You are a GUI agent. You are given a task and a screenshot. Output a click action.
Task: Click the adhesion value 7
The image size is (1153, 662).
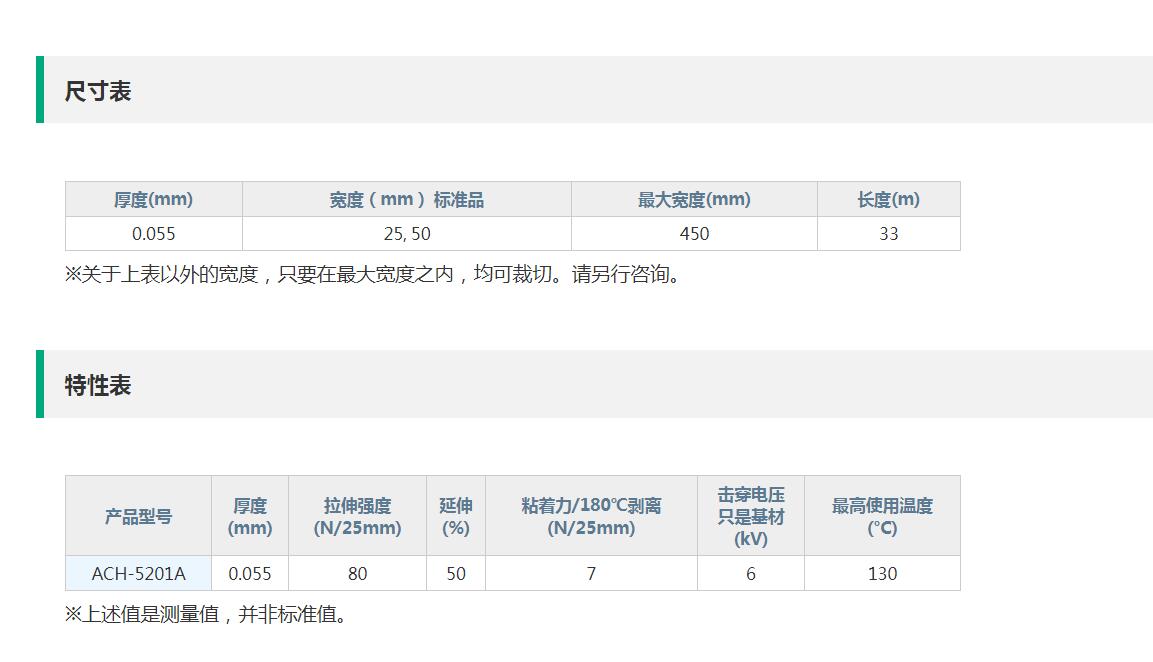(x=591, y=573)
